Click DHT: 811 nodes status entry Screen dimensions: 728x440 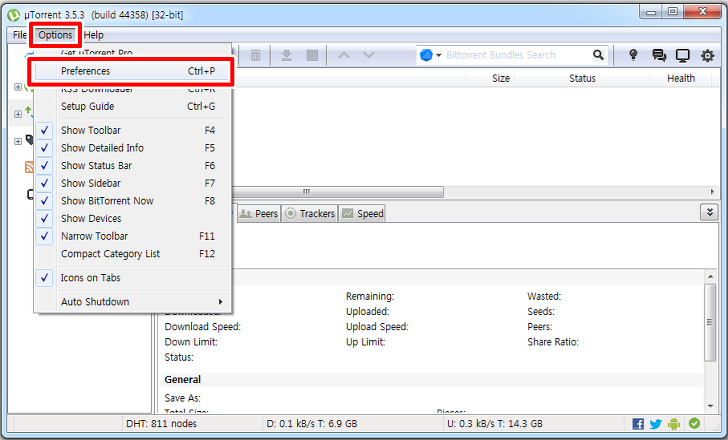(x=161, y=424)
